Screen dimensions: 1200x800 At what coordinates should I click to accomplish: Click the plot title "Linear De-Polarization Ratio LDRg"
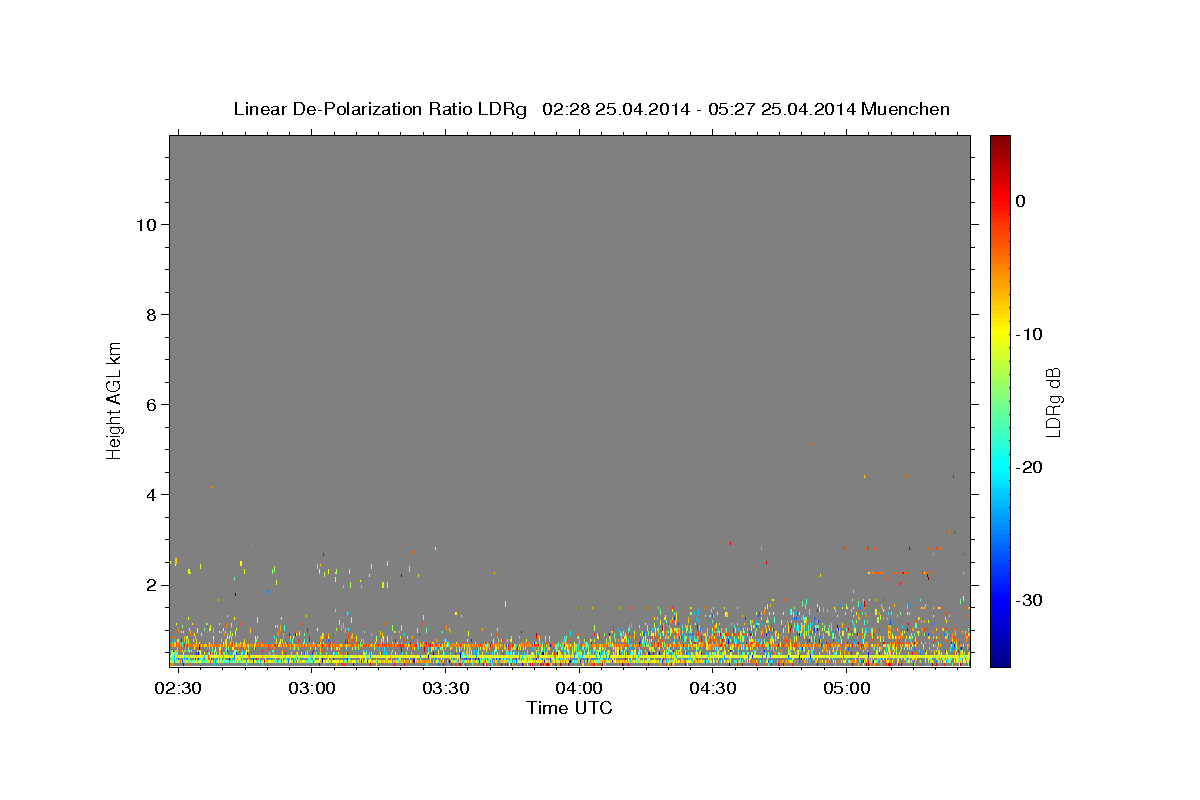tap(380, 109)
